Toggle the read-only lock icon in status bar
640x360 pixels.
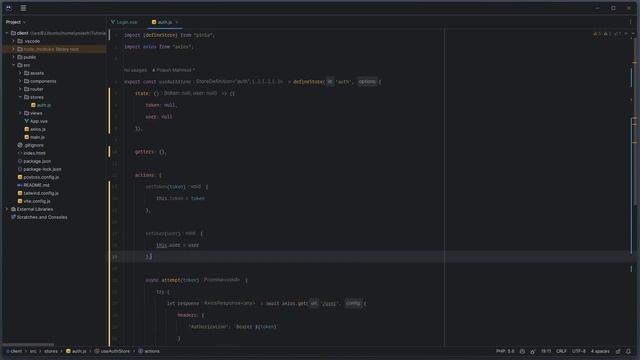[618, 351]
